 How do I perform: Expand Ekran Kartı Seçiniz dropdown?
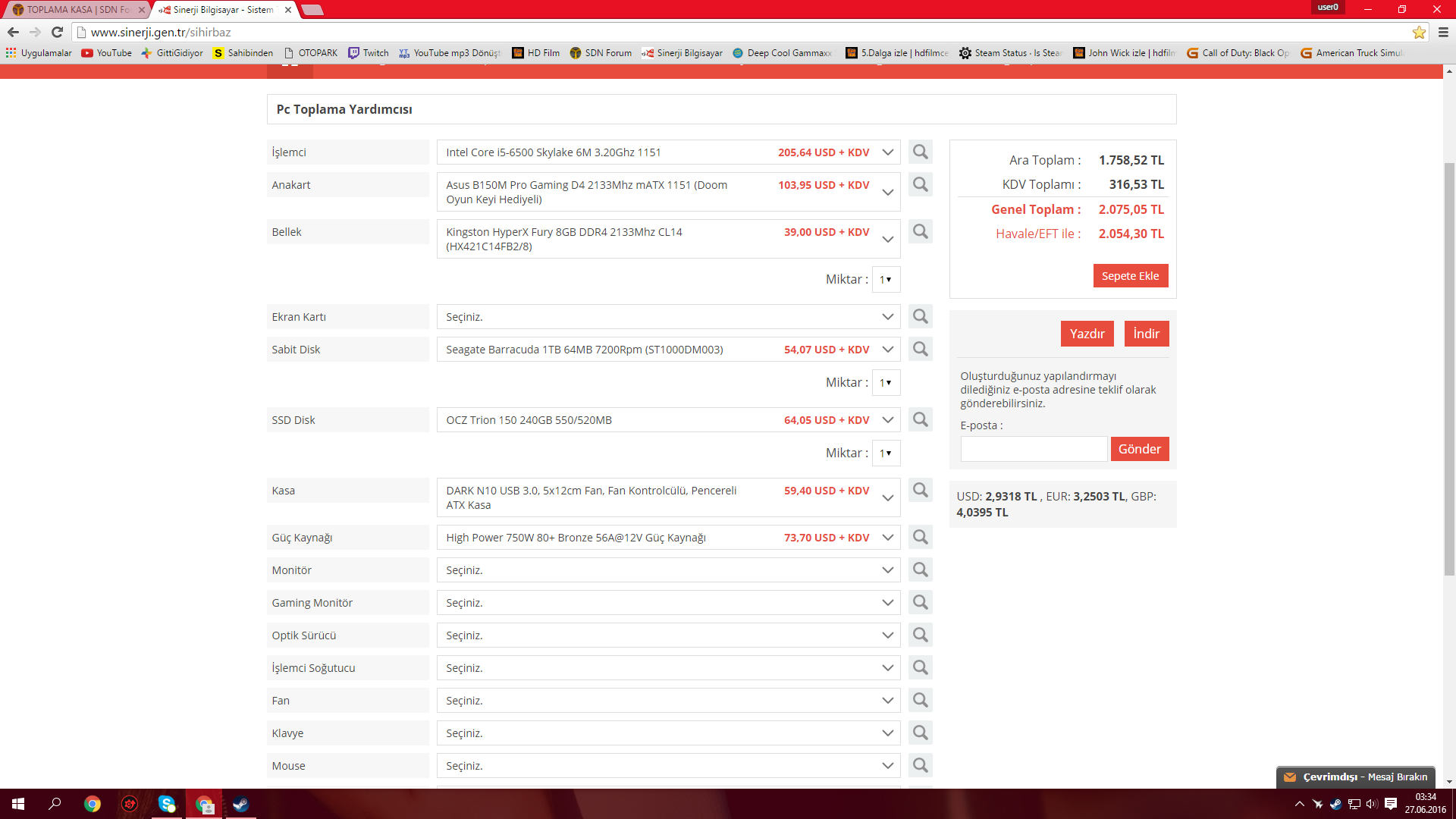(667, 317)
